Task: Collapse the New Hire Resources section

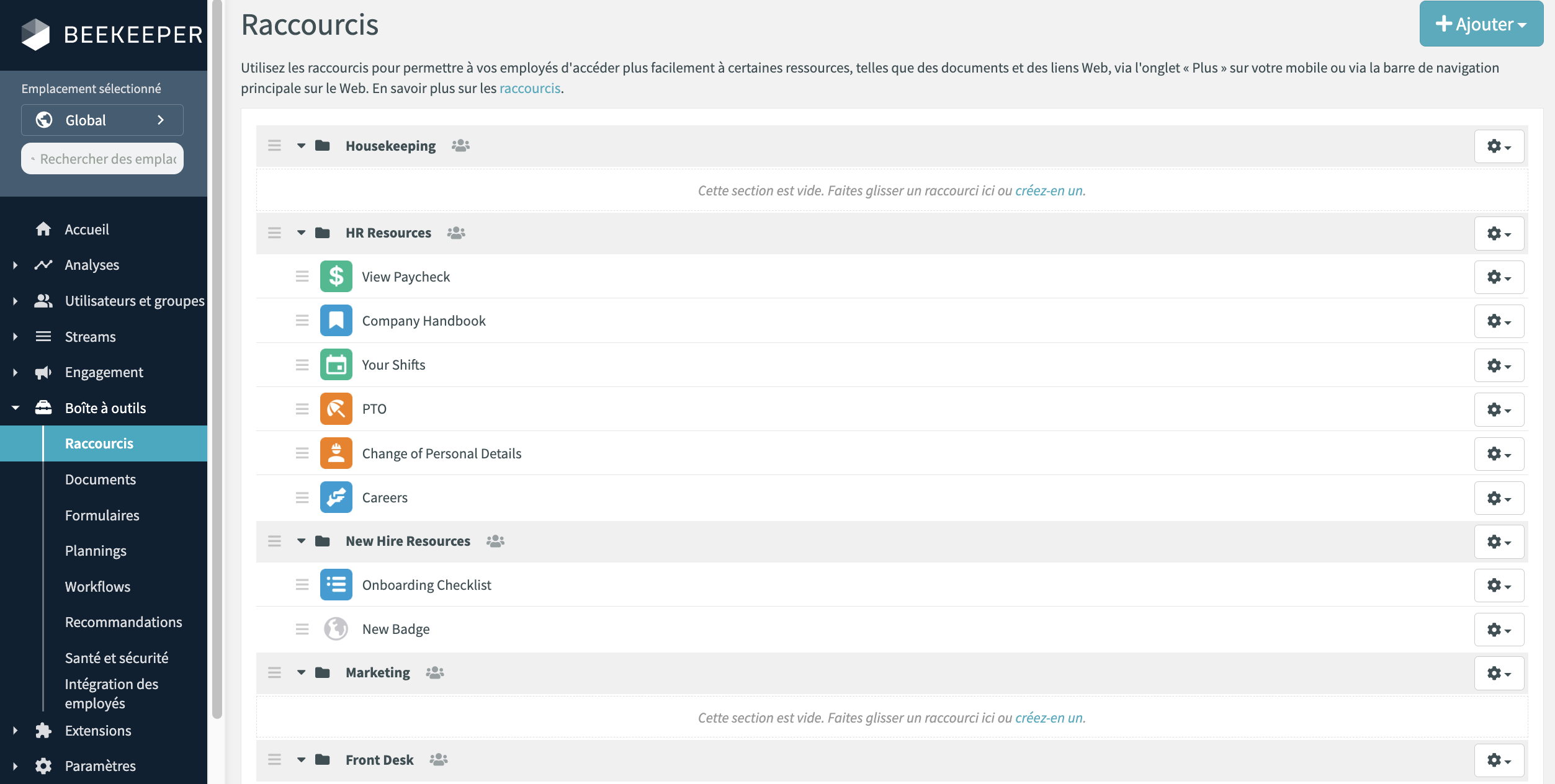Action: pos(301,541)
